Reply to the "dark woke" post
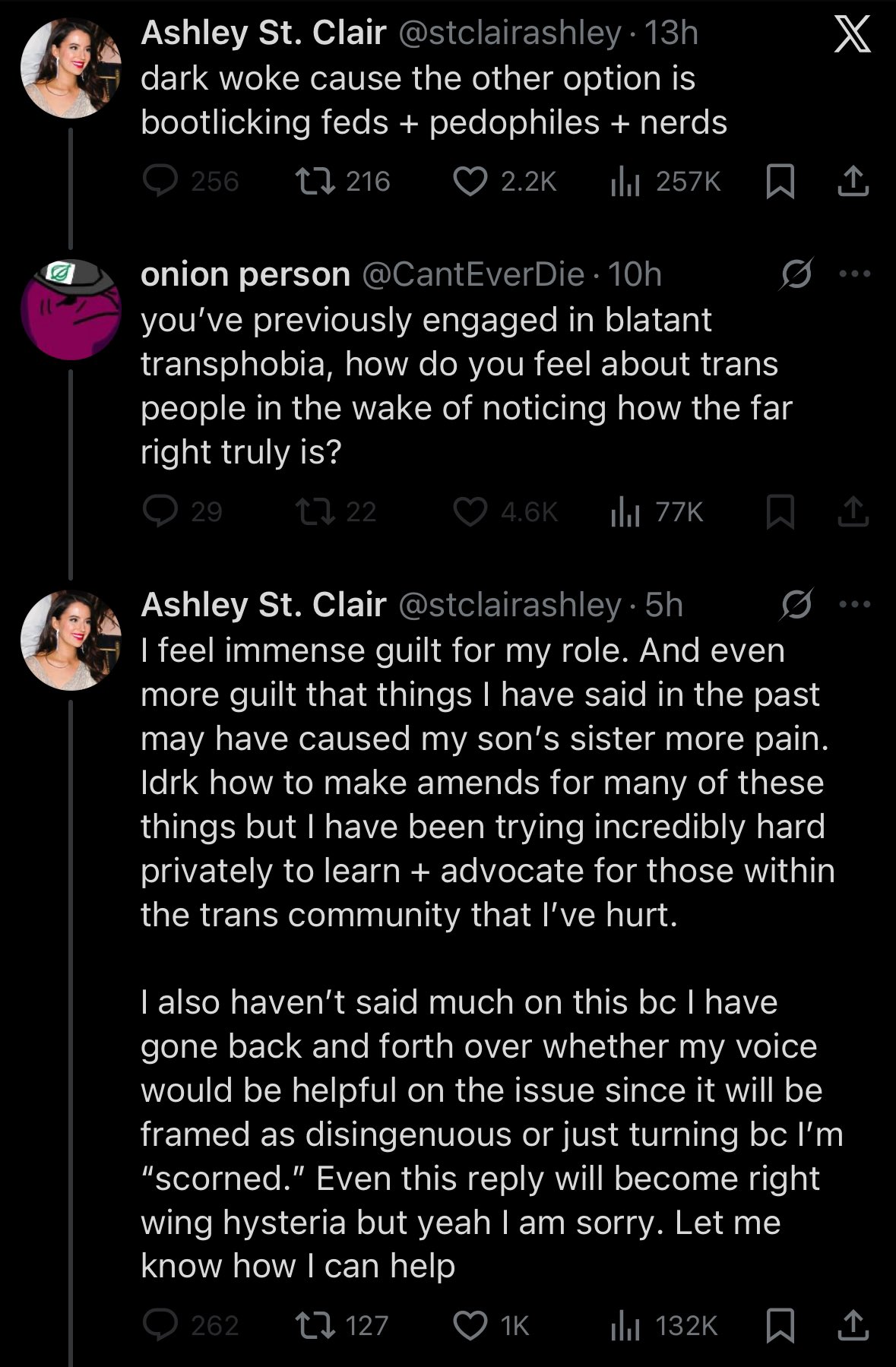The width and height of the screenshot is (896, 1367). [x=160, y=181]
